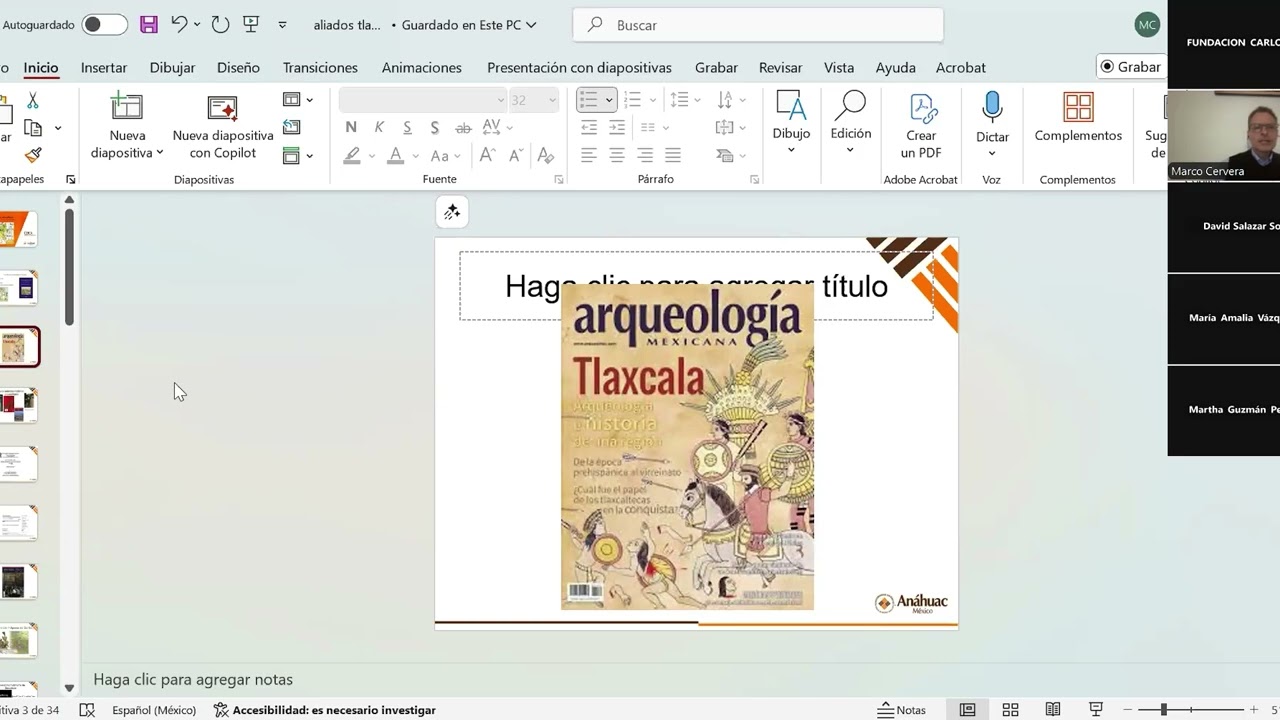
Task: Click the Undo arrow icon
Action: point(179,24)
